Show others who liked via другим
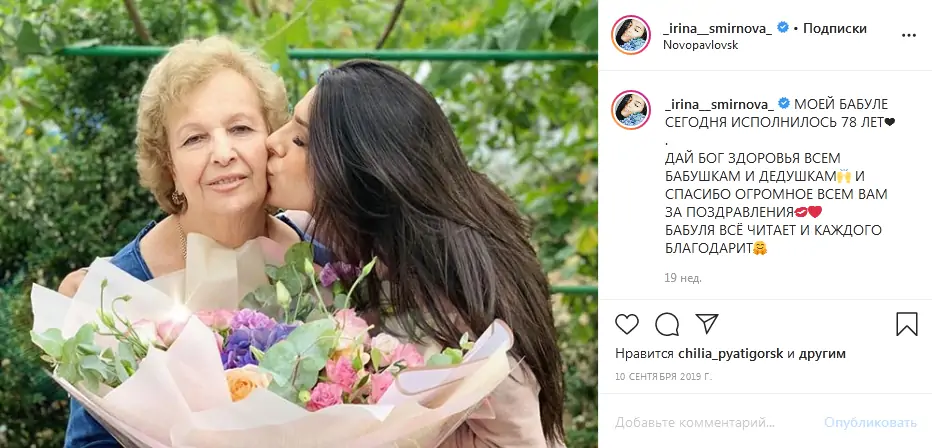Screen dimensions: 932x448 823,354
